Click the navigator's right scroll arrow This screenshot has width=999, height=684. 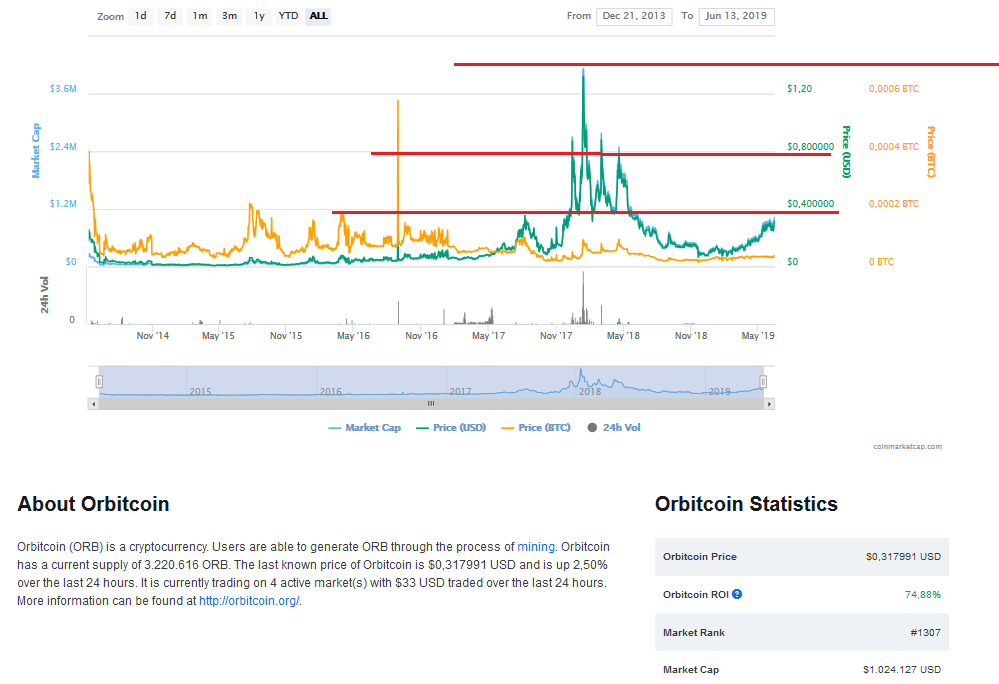click(x=769, y=404)
